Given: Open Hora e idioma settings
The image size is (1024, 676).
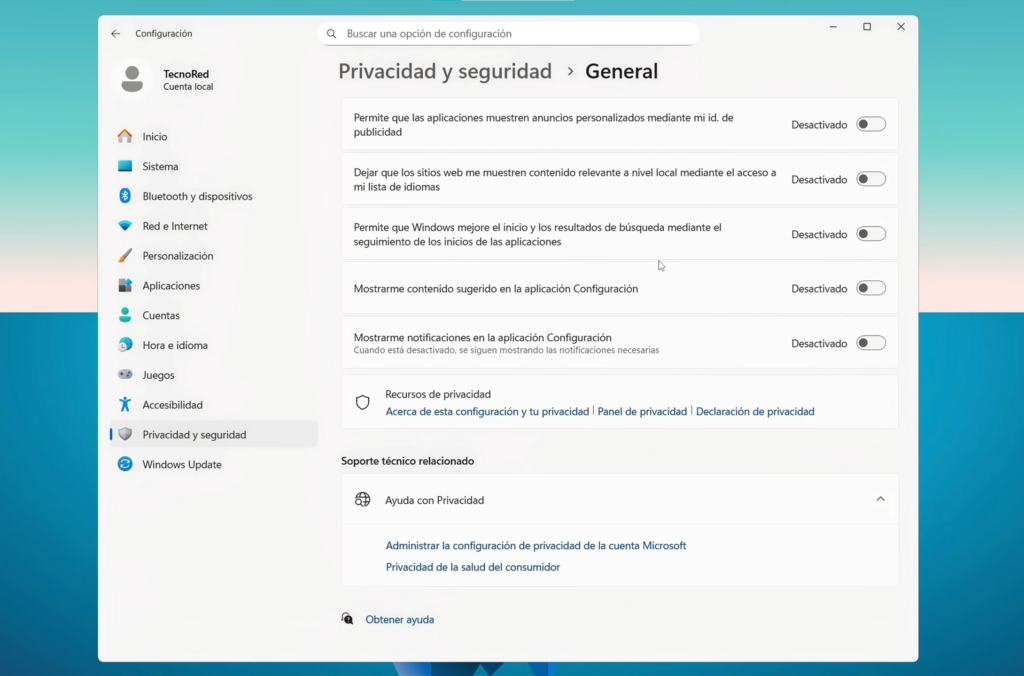Looking at the screenshot, I should 131,345.
